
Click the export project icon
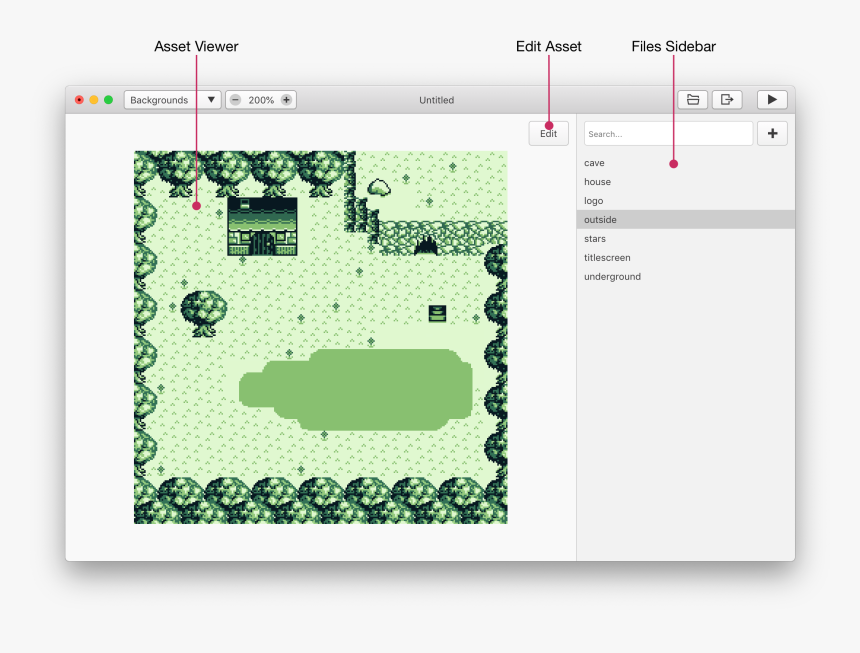(727, 100)
